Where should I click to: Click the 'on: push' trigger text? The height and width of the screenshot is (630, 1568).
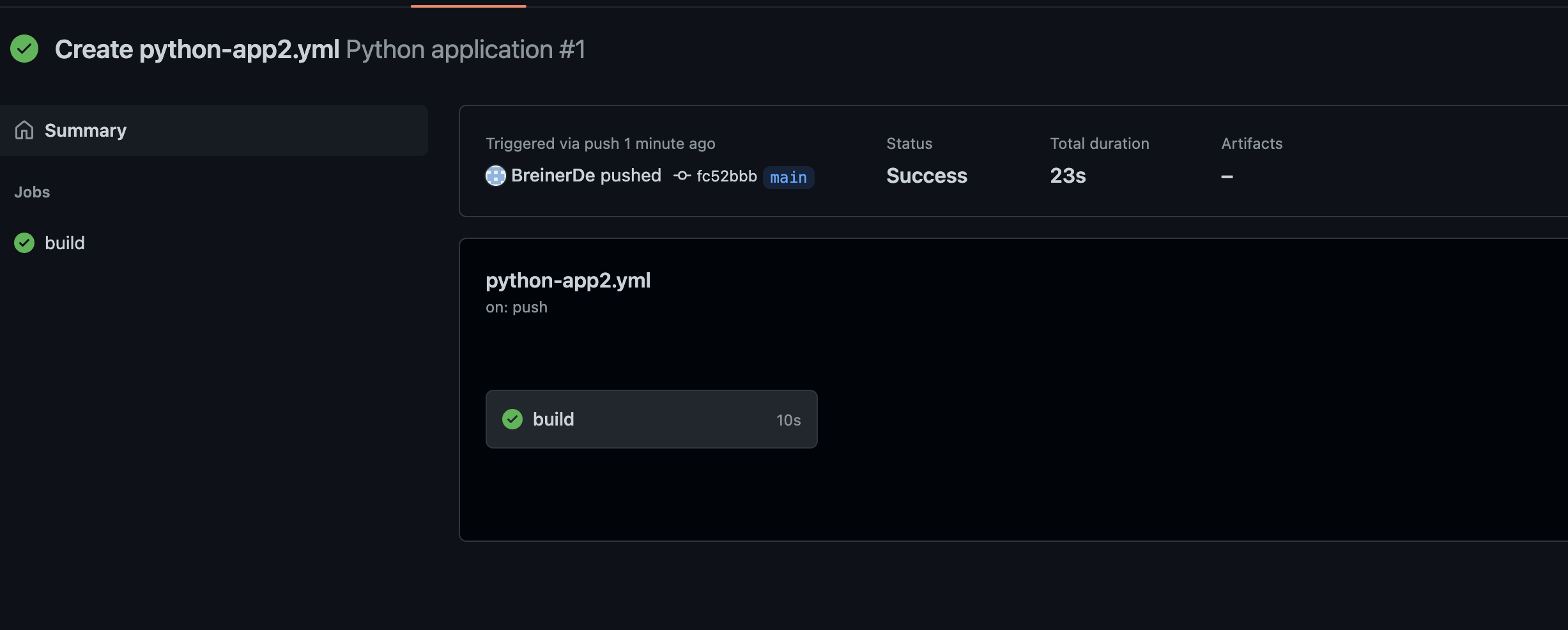[516, 307]
